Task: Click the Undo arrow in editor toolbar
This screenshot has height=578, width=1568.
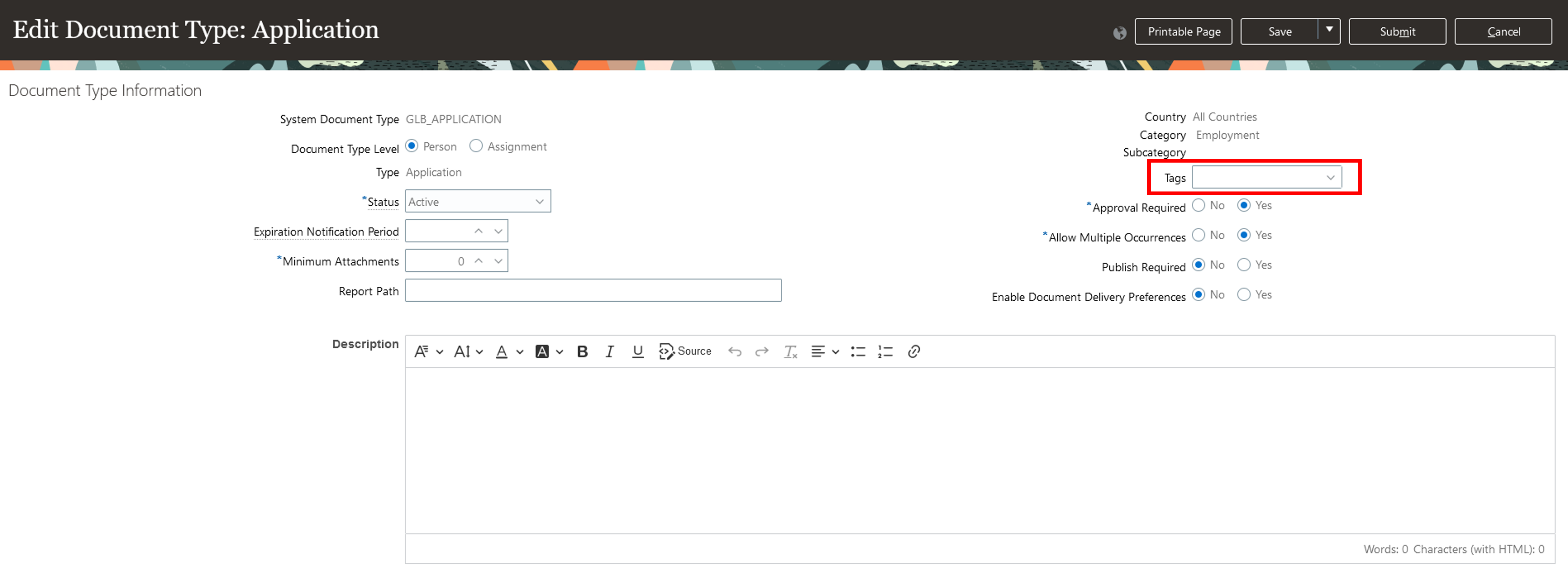Action: pyautogui.click(x=735, y=352)
